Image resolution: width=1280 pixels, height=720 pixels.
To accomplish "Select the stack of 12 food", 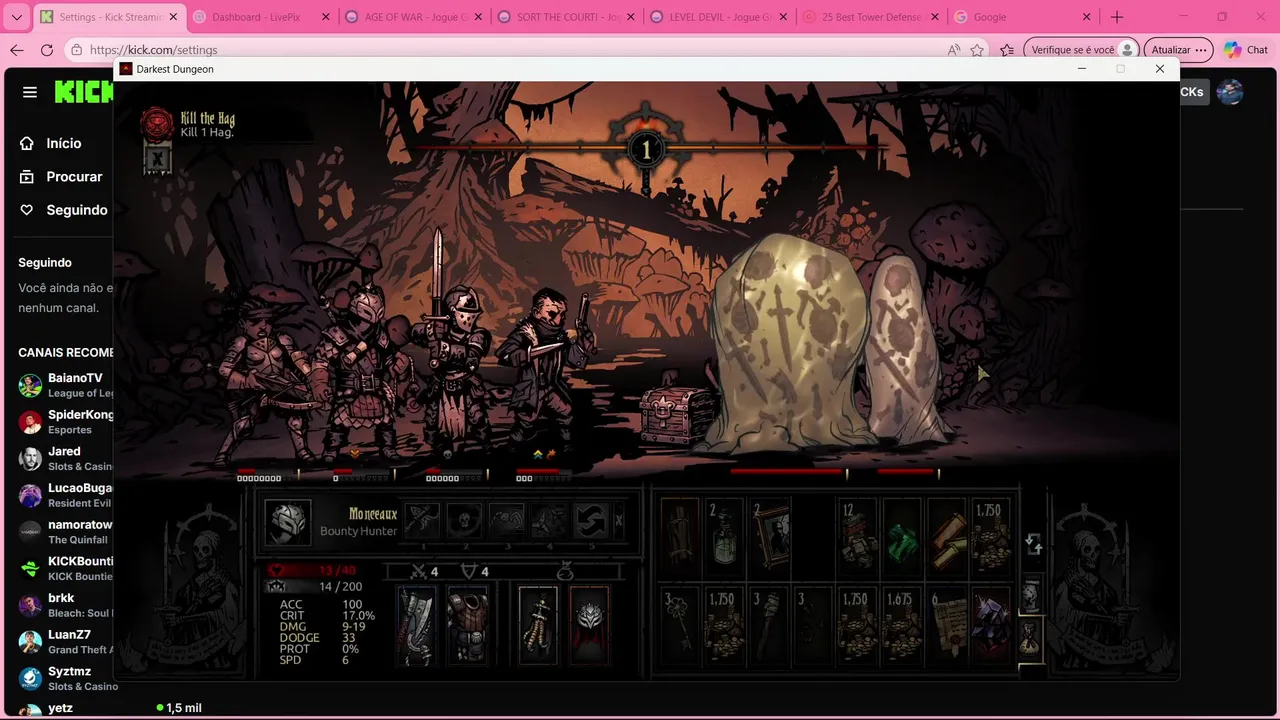I will tap(858, 538).
